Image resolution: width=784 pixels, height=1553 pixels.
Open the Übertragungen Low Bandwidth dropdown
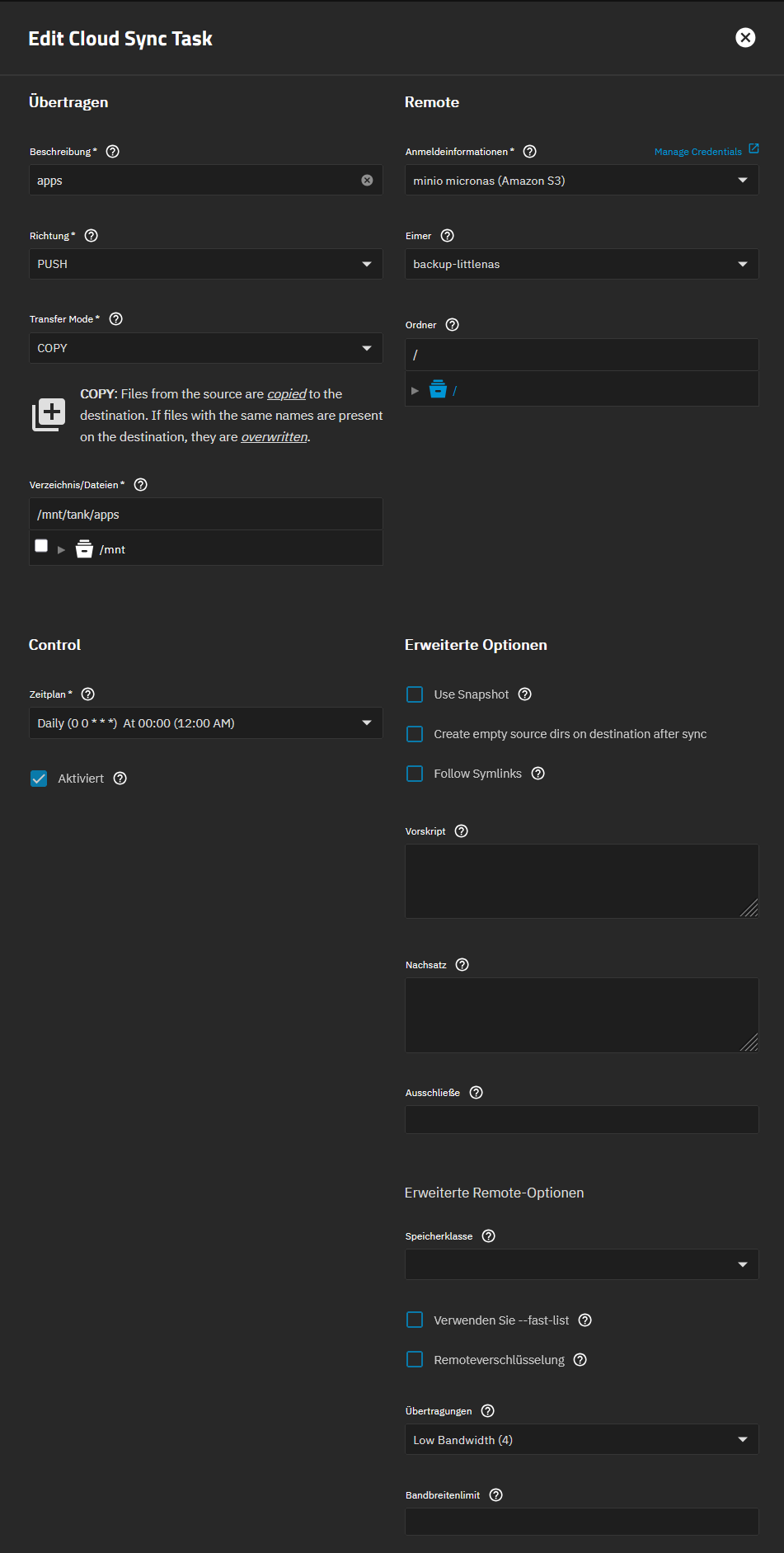582,1440
